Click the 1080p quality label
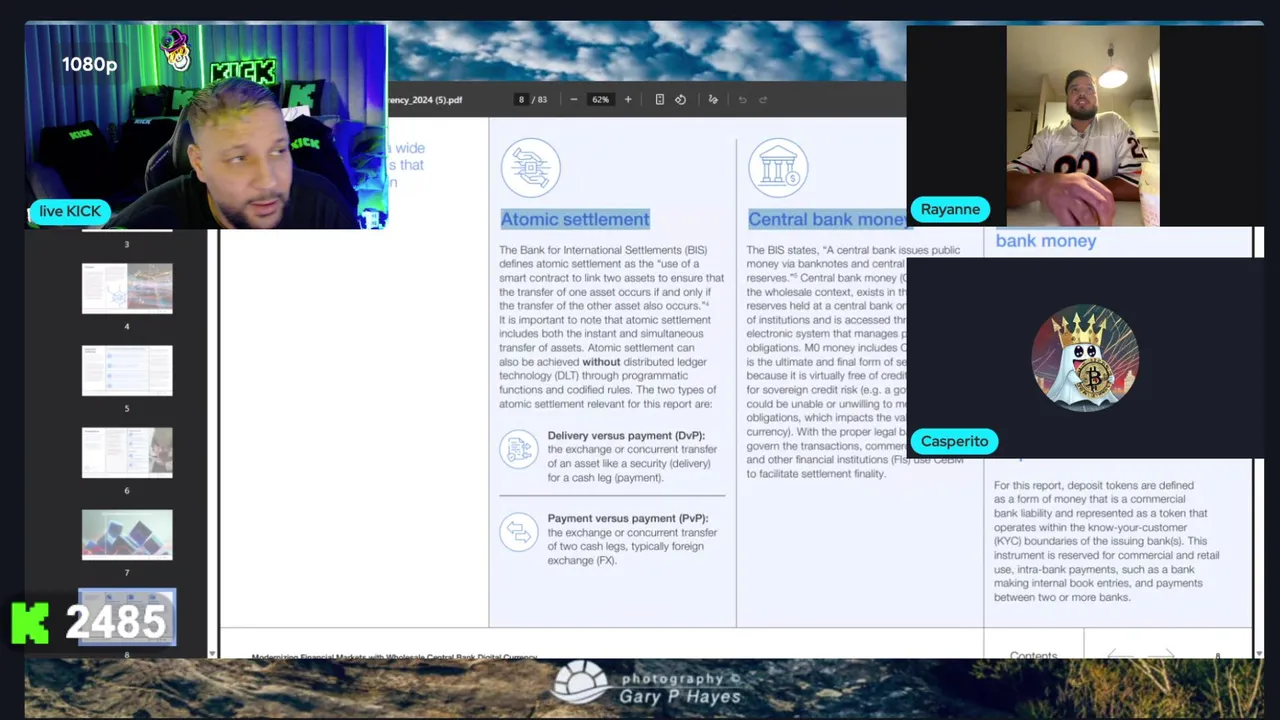Viewport: 1280px width, 720px height. click(89, 64)
